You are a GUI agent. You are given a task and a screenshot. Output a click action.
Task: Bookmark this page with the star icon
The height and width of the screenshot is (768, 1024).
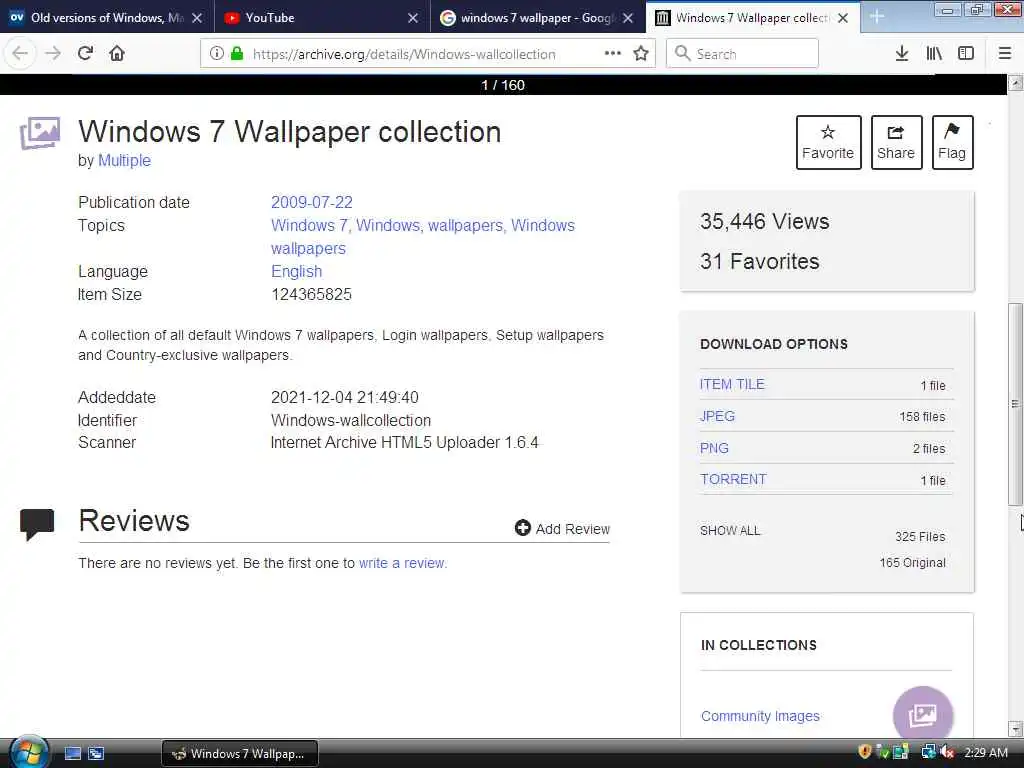(x=641, y=54)
